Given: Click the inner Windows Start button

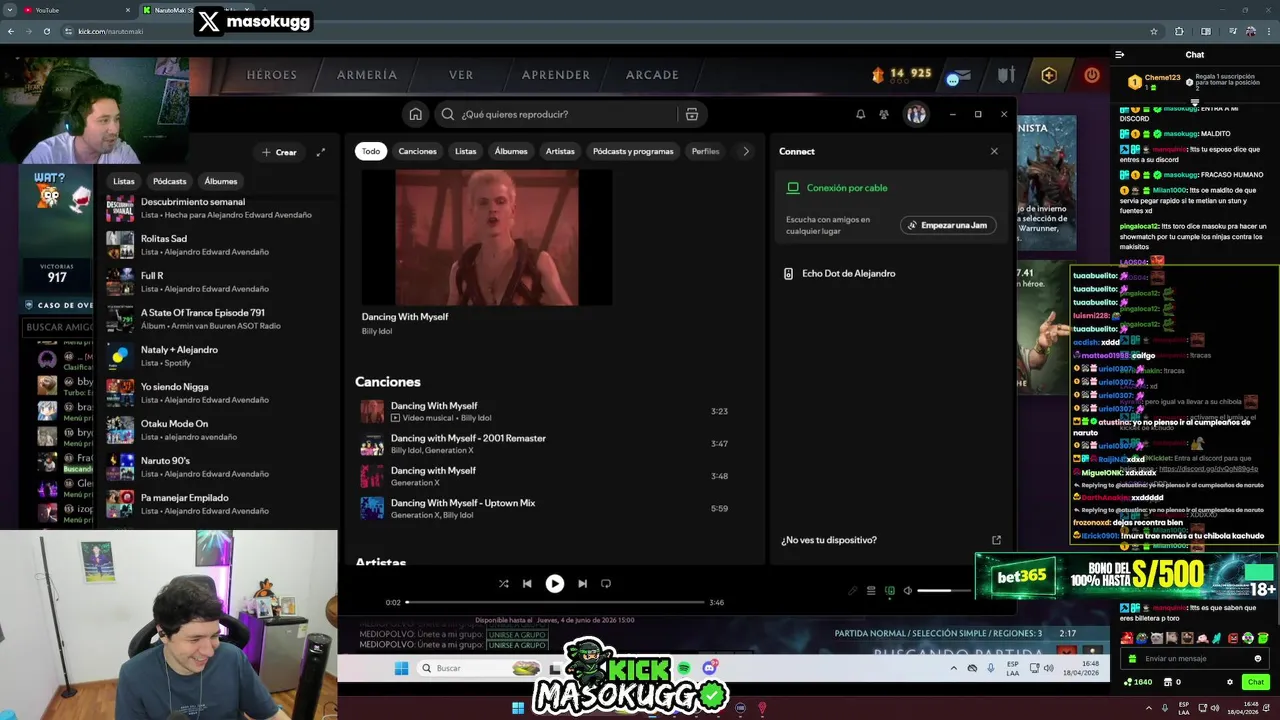Looking at the screenshot, I should (401, 668).
